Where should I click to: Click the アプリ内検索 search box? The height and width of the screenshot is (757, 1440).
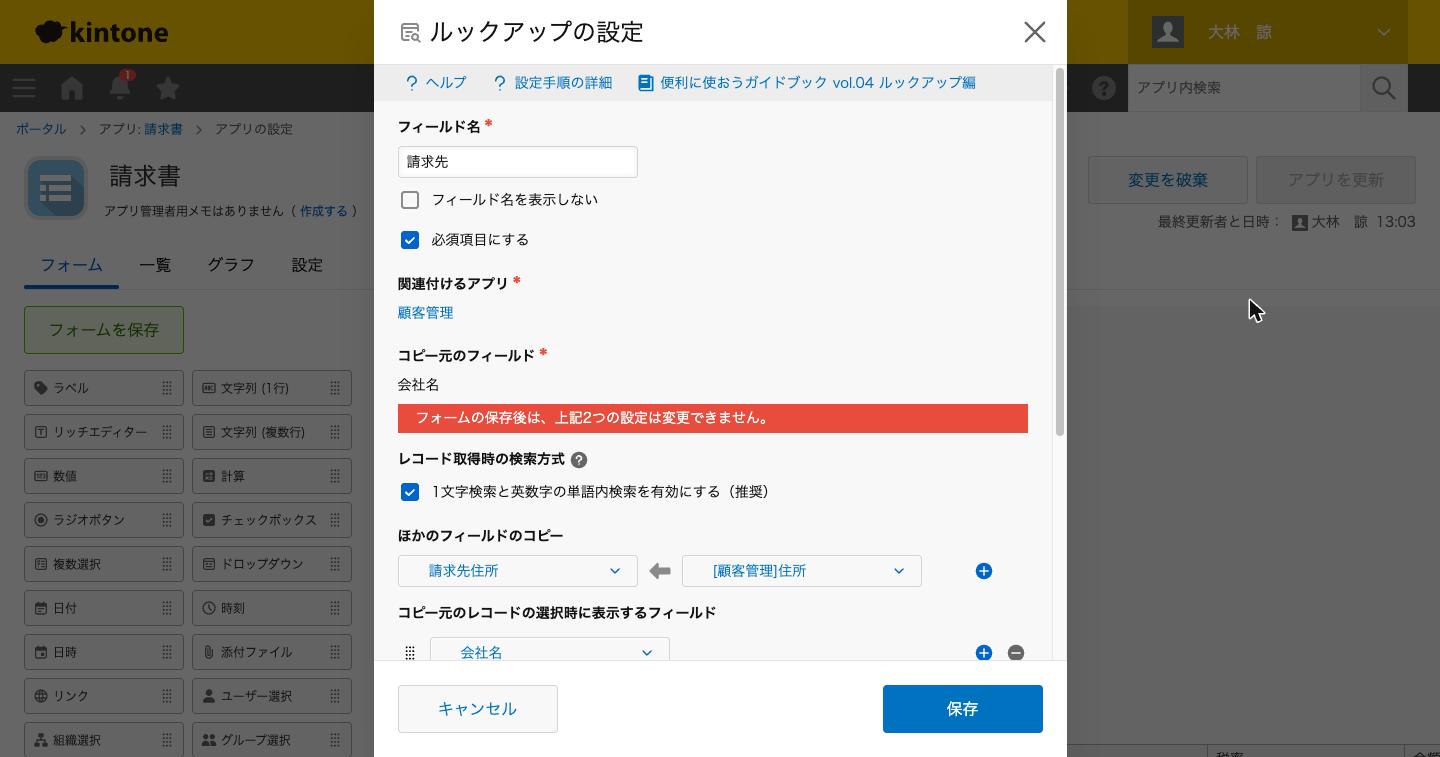pyautogui.click(x=1244, y=88)
